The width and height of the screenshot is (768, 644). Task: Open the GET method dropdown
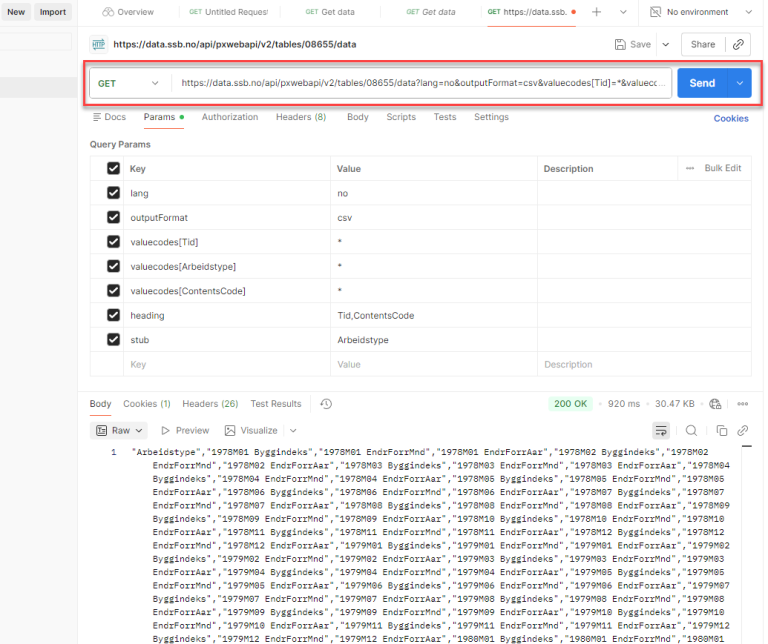pos(128,83)
